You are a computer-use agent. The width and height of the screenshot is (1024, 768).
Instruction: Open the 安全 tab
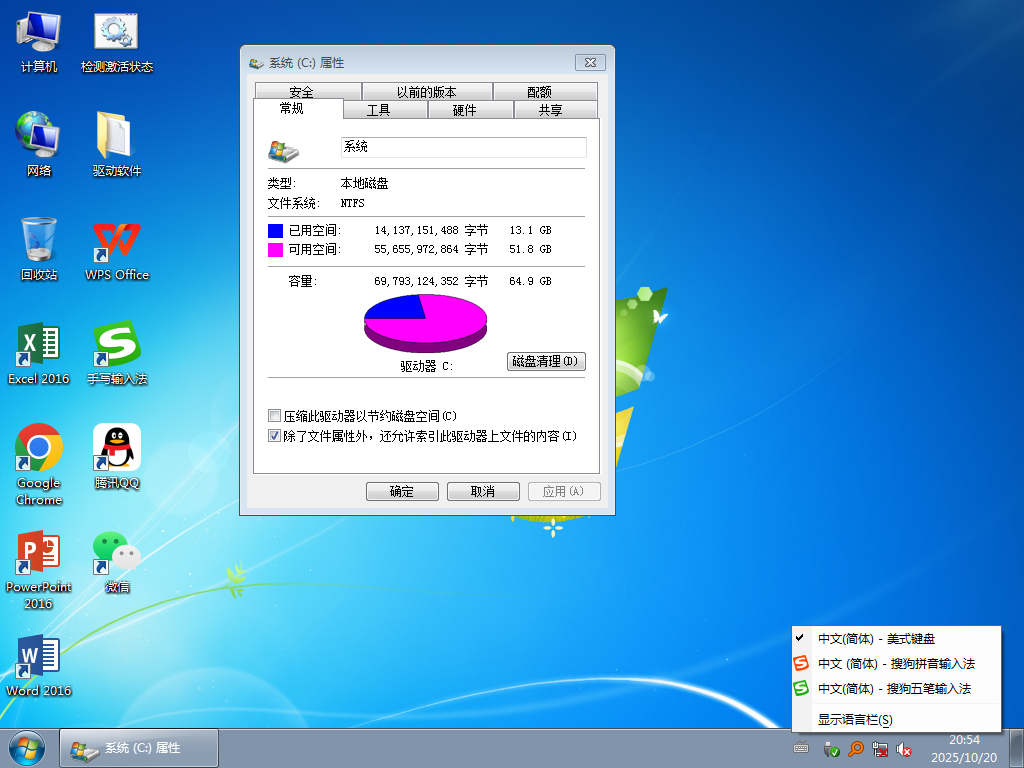(301, 92)
